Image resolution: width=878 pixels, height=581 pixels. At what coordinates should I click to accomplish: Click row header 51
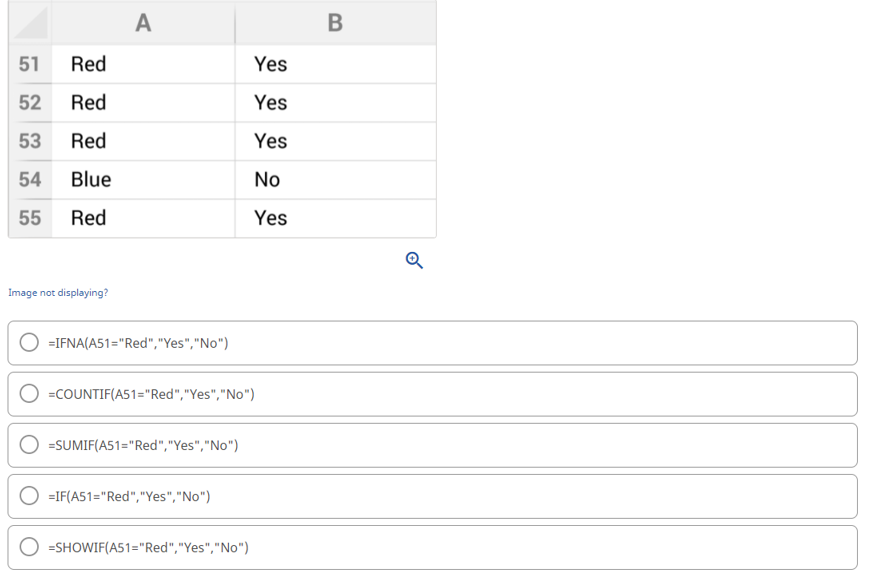[x=30, y=64]
